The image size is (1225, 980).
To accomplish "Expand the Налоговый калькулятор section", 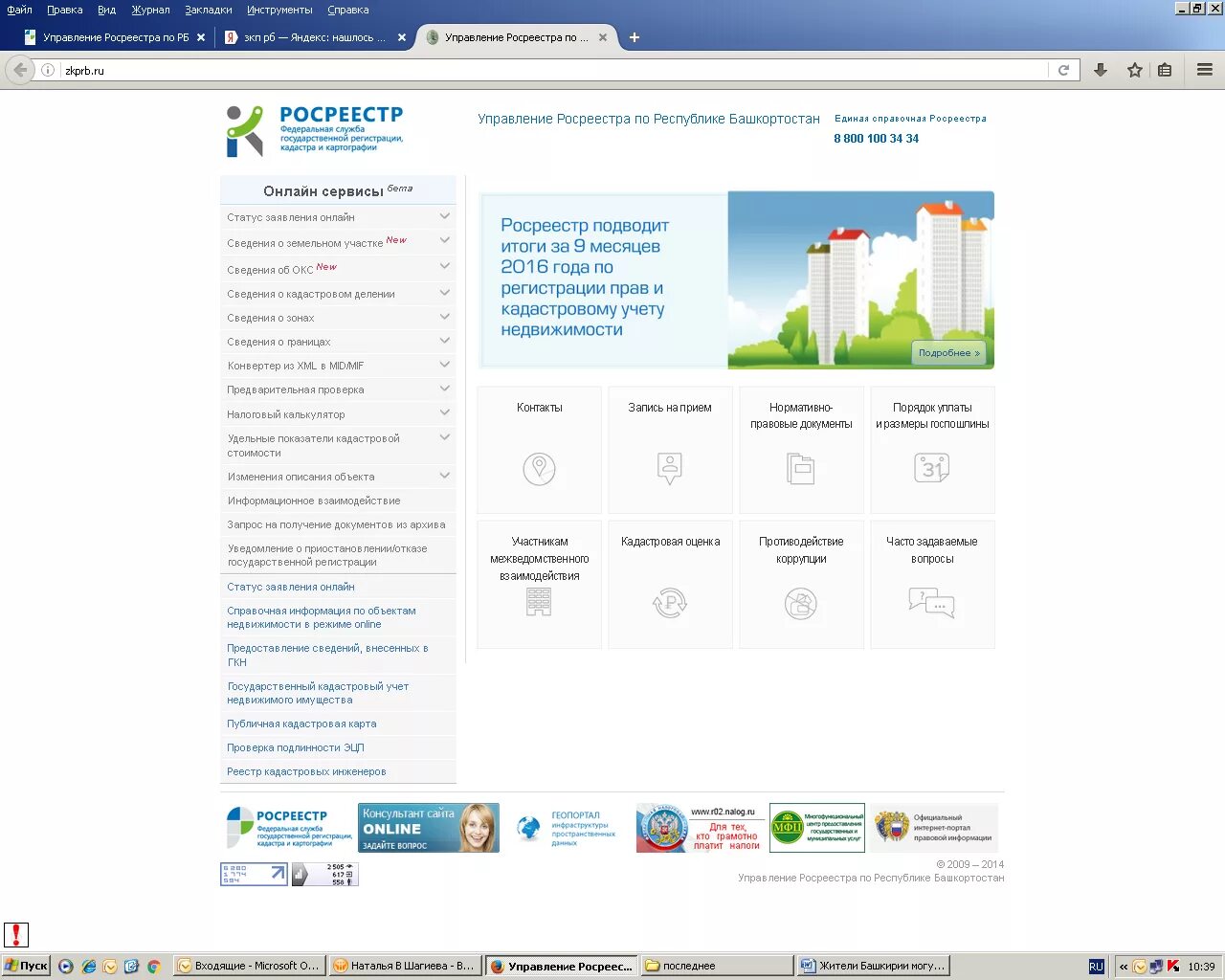I will tap(444, 412).
